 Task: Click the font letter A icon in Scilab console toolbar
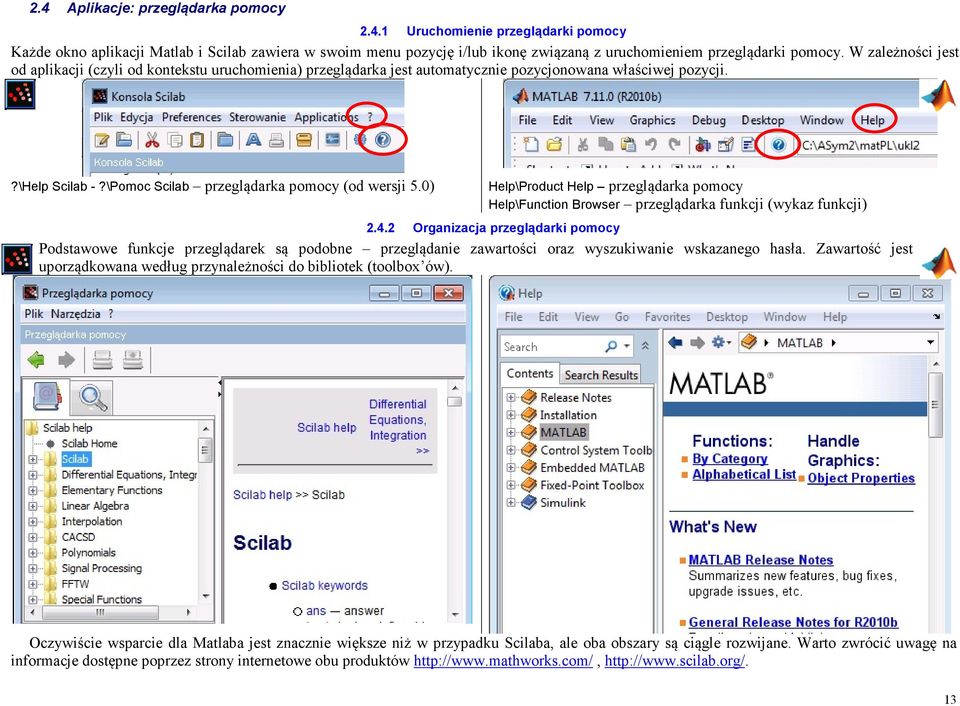coord(253,140)
